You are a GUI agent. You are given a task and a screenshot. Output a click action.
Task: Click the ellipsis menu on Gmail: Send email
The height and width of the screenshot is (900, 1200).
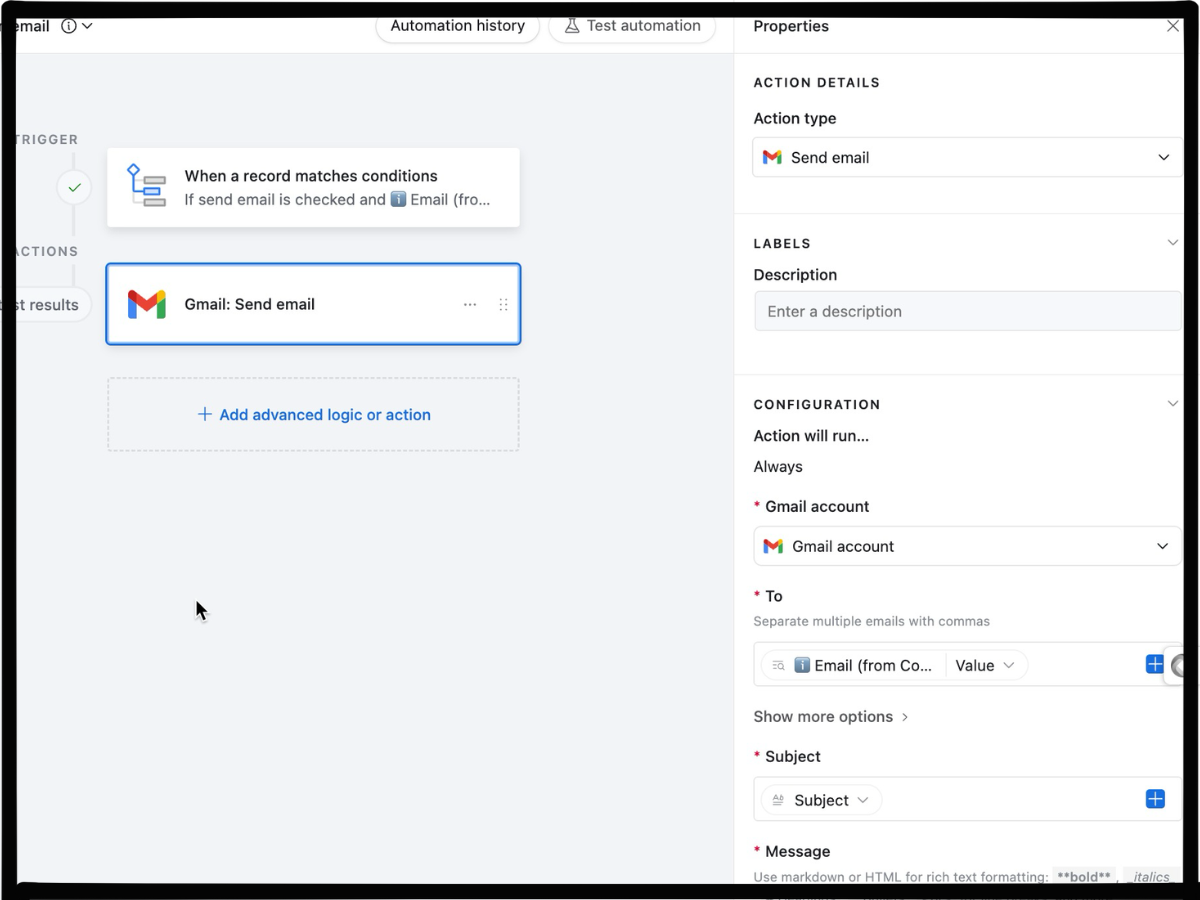coord(470,304)
